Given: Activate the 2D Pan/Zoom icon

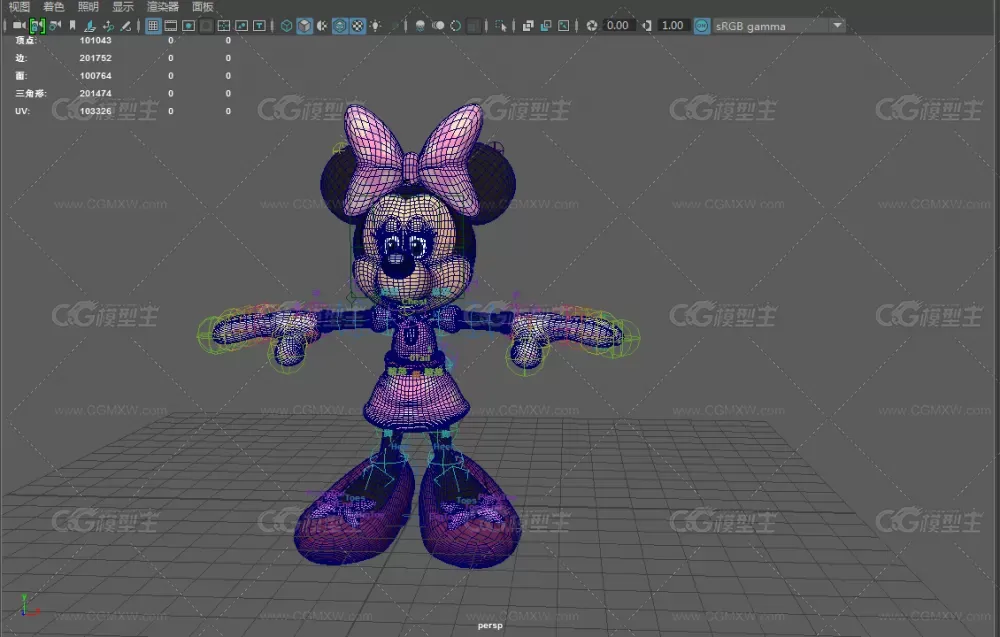Looking at the screenshot, I should point(108,26).
